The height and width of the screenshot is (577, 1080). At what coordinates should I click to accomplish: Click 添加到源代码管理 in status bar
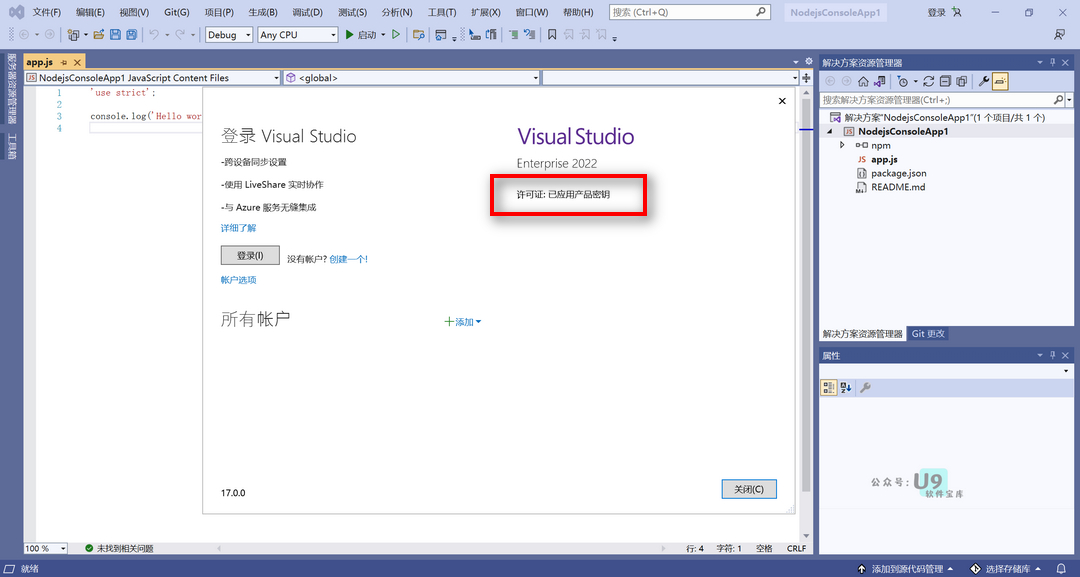(x=906, y=569)
